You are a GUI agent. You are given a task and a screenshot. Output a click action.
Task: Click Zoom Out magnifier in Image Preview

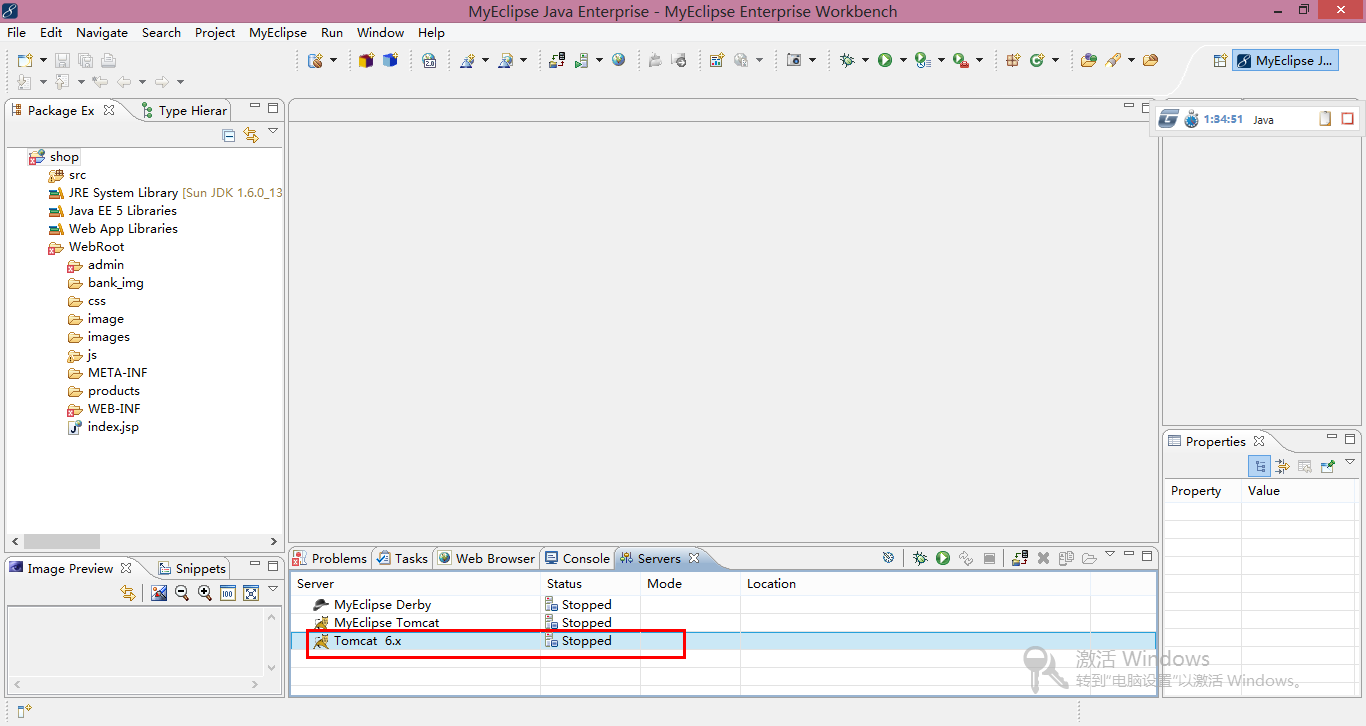click(x=182, y=593)
